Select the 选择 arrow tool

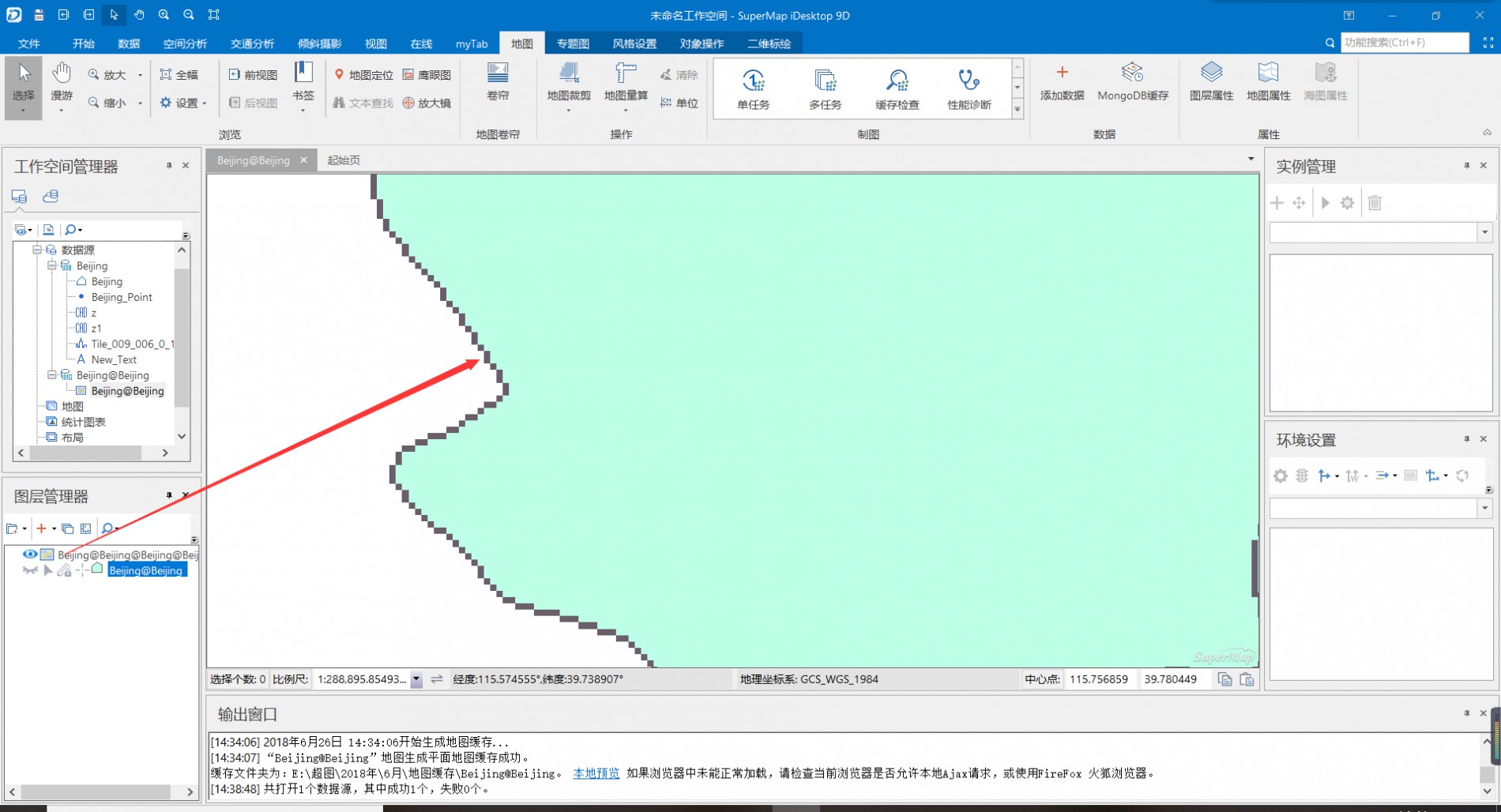[x=23, y=87]
